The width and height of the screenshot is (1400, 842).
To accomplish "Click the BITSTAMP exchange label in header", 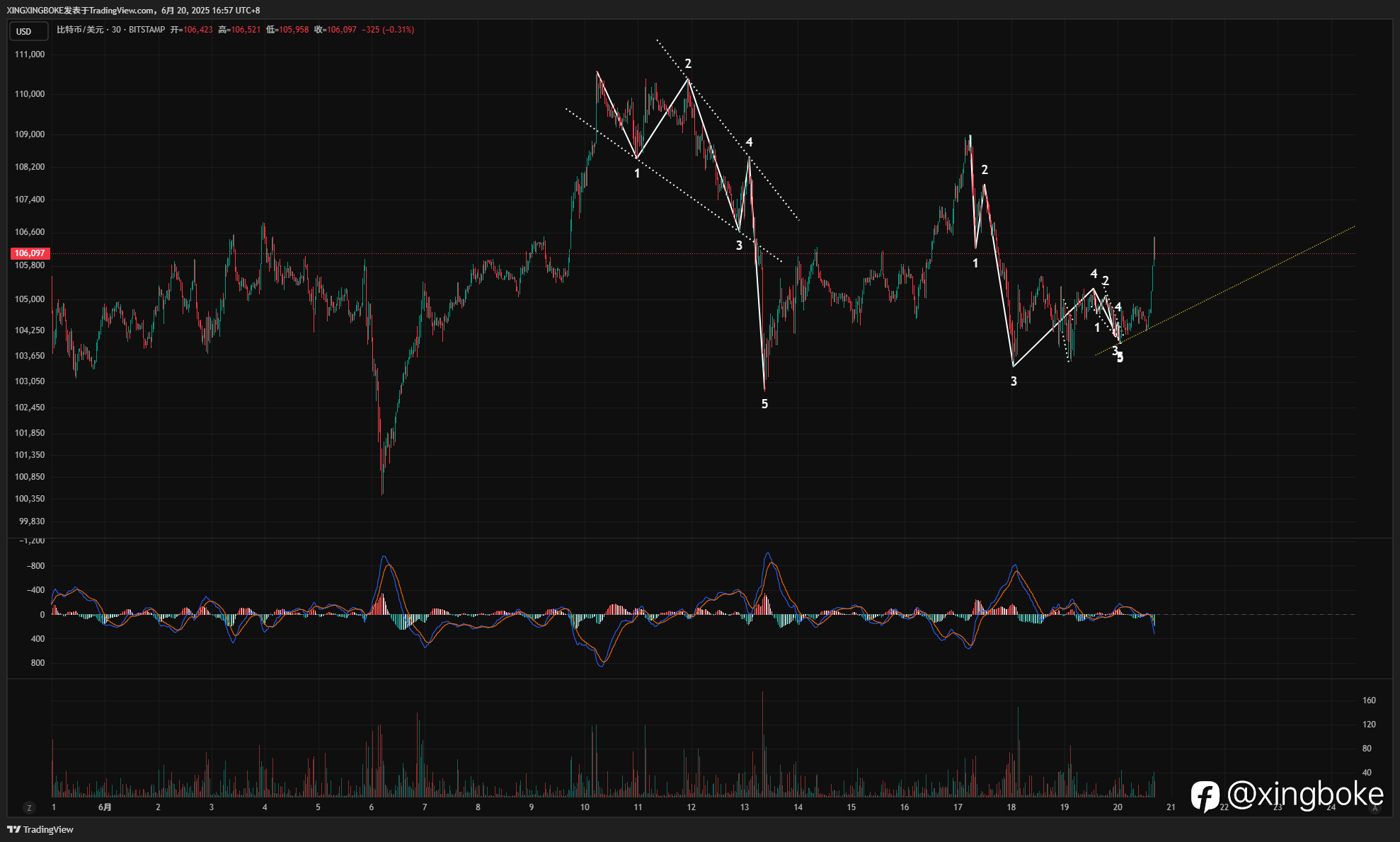I will [x=147, y=30].
